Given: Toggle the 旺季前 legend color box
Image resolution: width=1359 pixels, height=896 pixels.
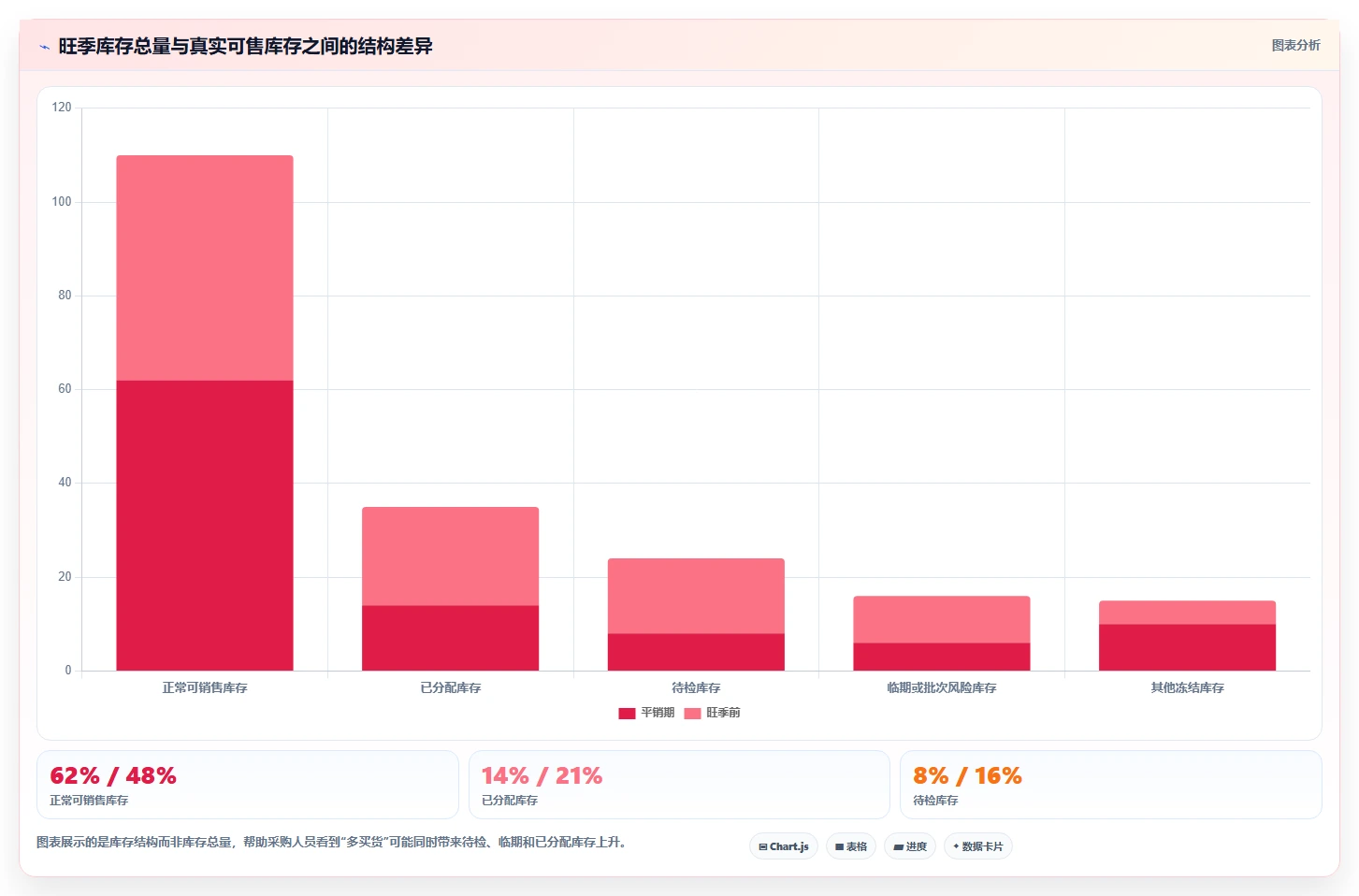Looking at the screenshot, I should click(x=692, y=713).
